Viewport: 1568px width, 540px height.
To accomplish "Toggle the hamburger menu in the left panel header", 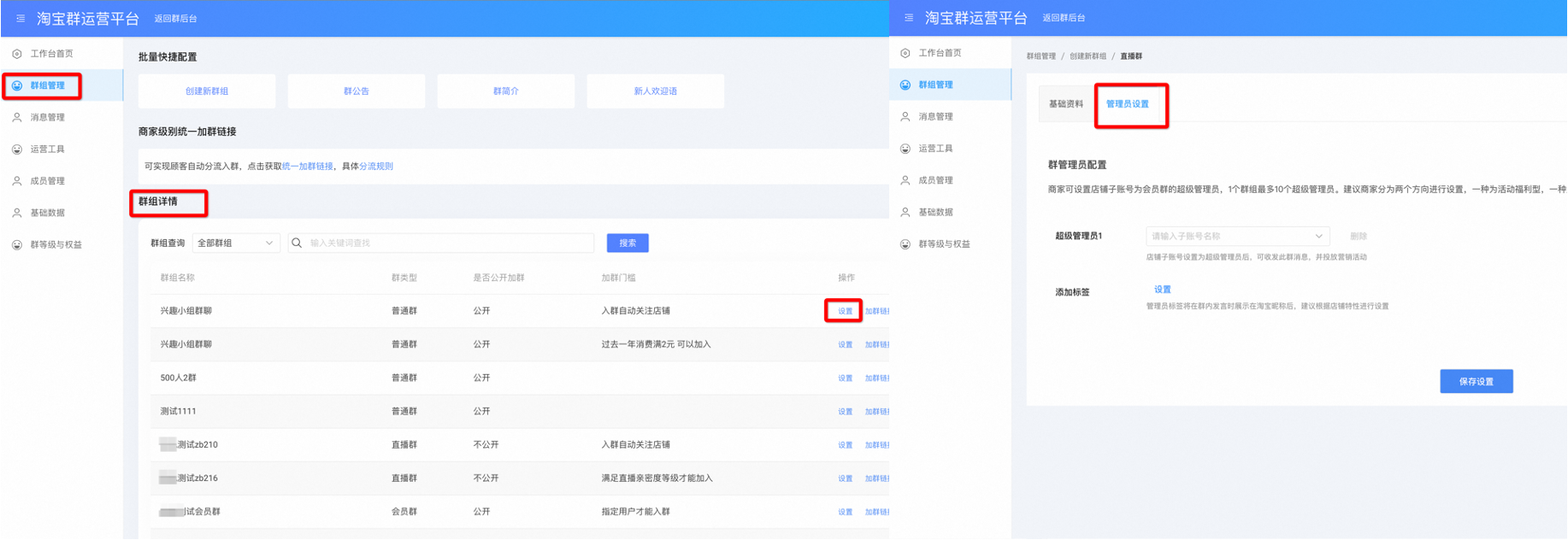I will pos(21,18).
